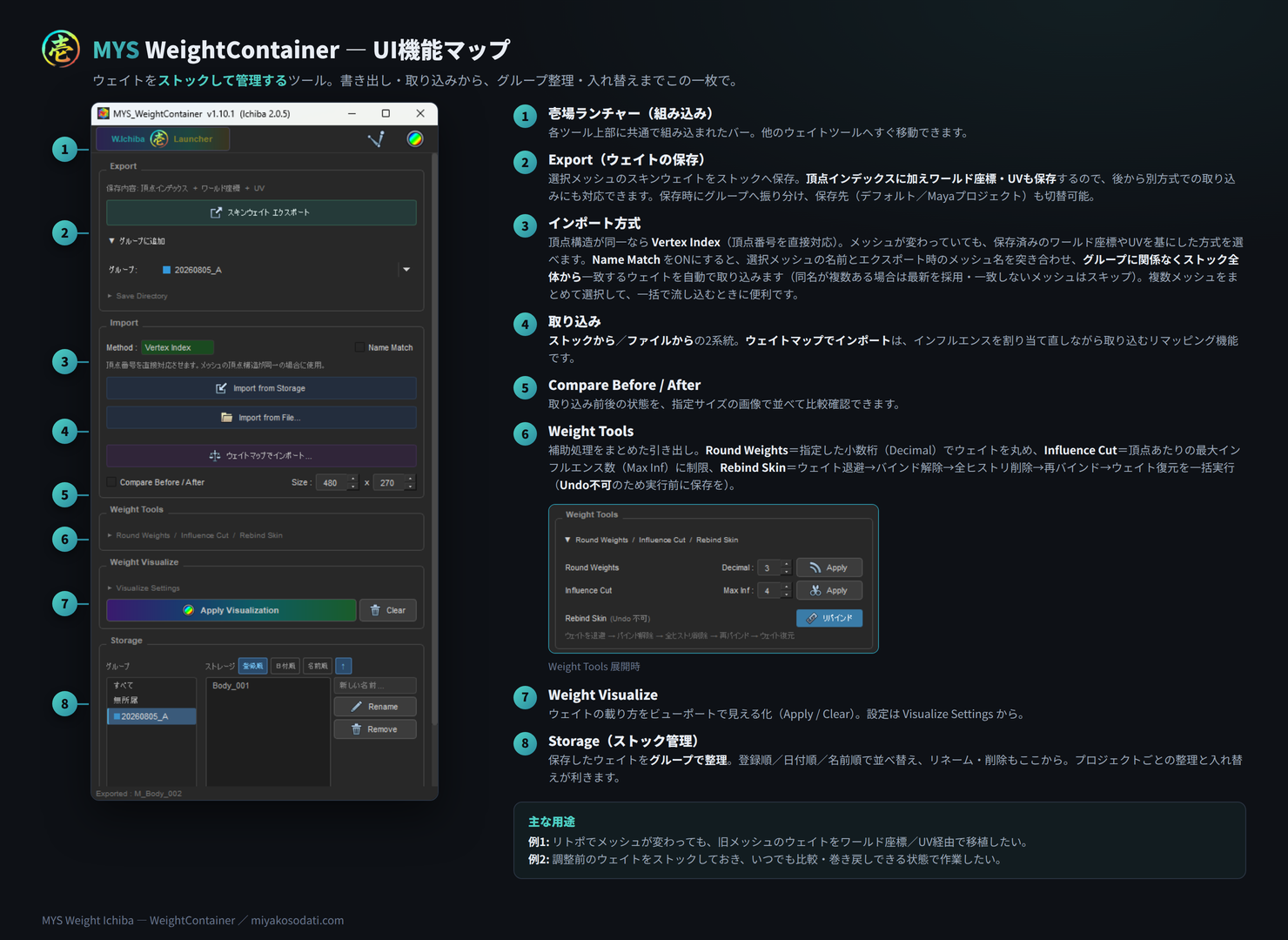Click the Decimal field showing 3
This screenshot has height=940, width=1288.
tap(769, 567)
